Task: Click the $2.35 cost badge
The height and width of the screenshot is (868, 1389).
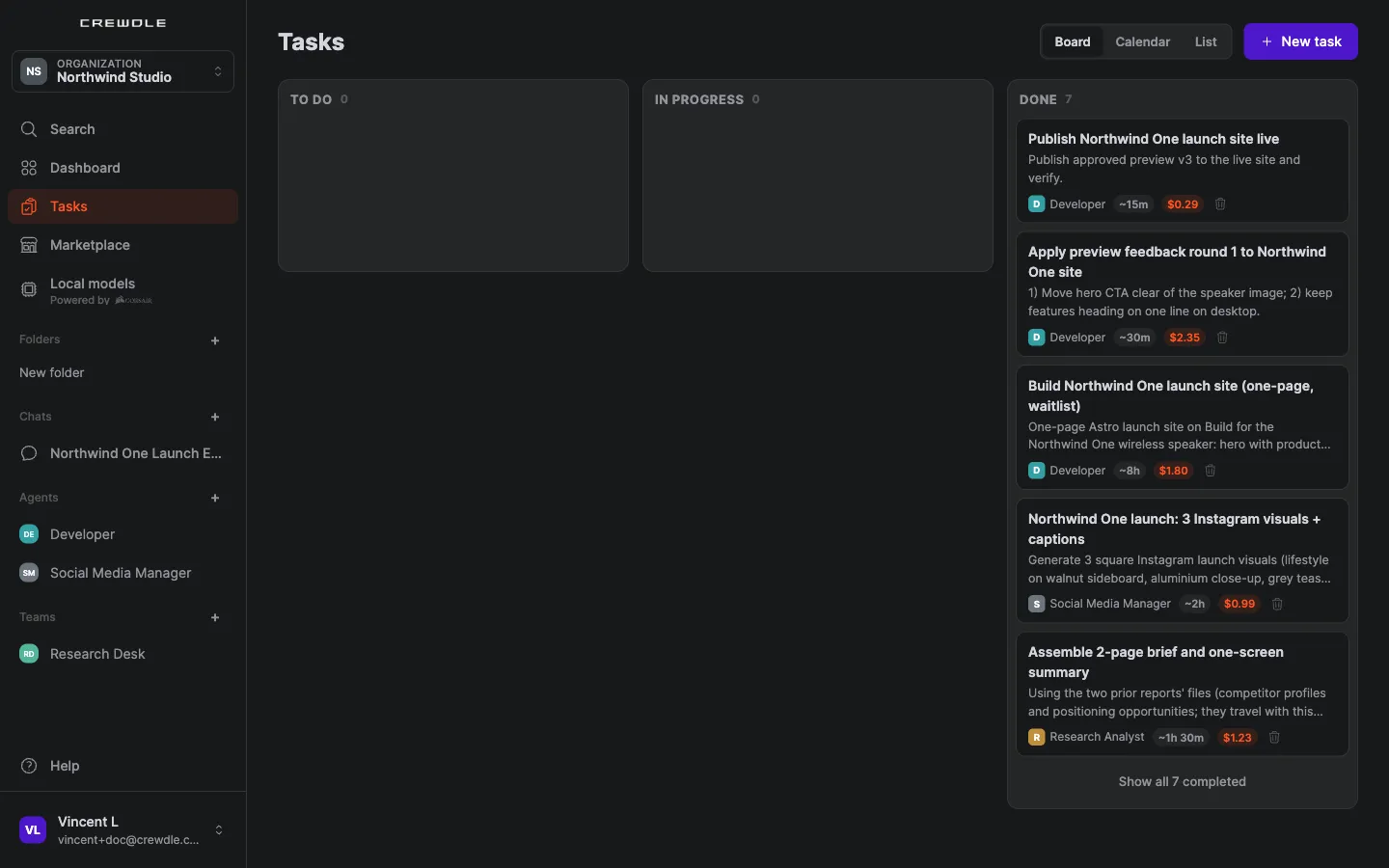Action: [x=1185, y=338]
